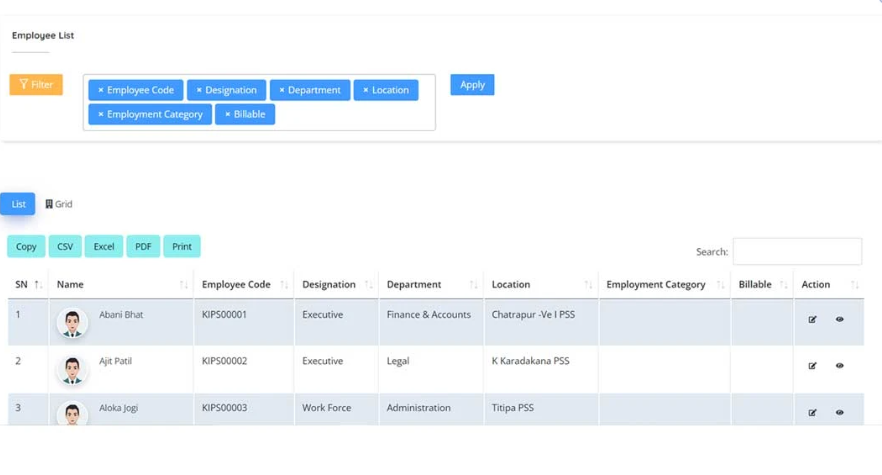View details with eye icon for Aloka Jogi

839,413
